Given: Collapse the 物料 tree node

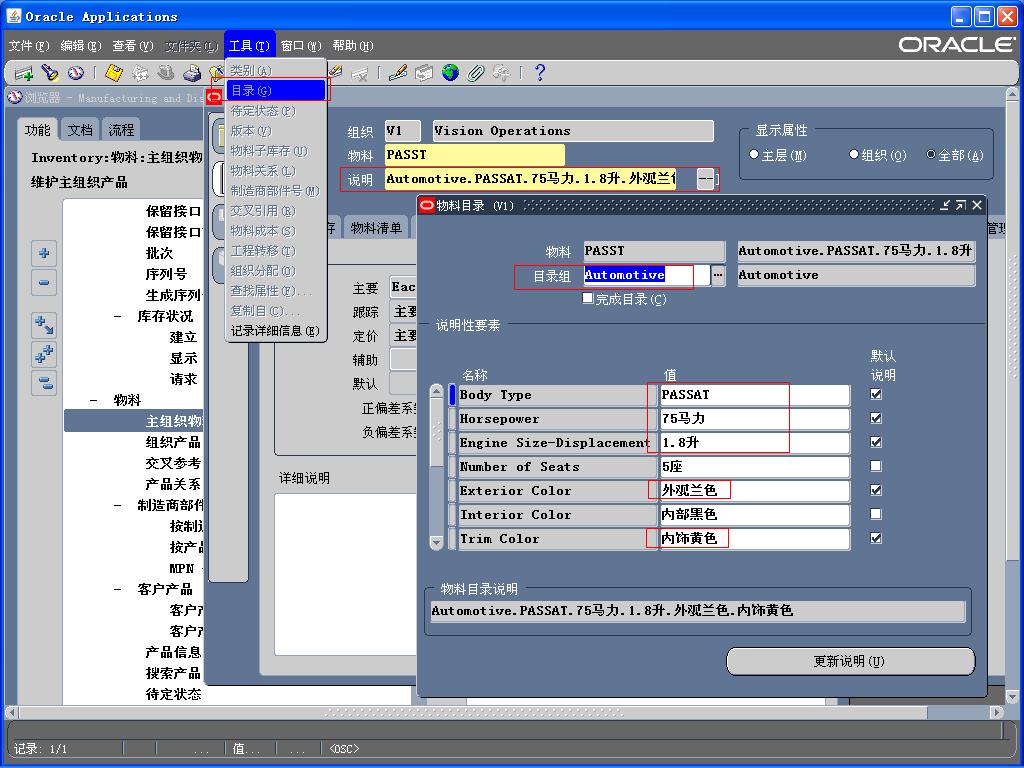Looking at the screenshot, I should click(x=93, y=400).
